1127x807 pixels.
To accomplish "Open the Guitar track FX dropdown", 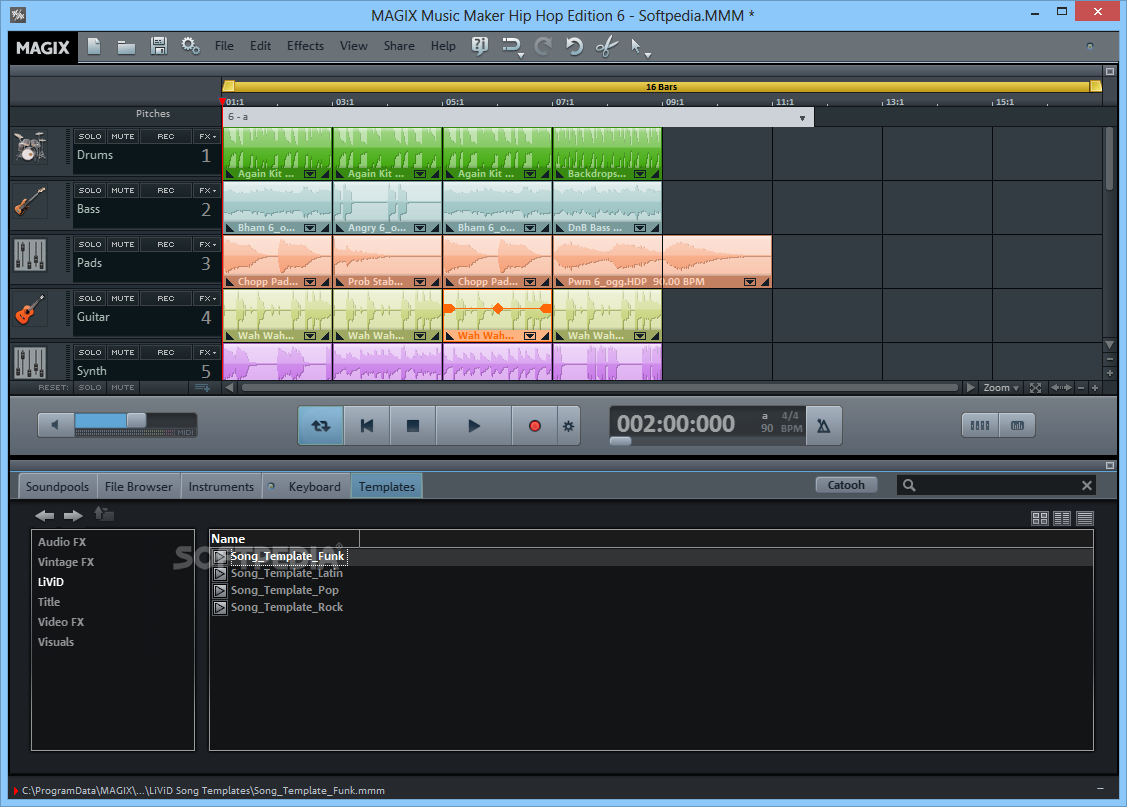I will coord(208,298).
